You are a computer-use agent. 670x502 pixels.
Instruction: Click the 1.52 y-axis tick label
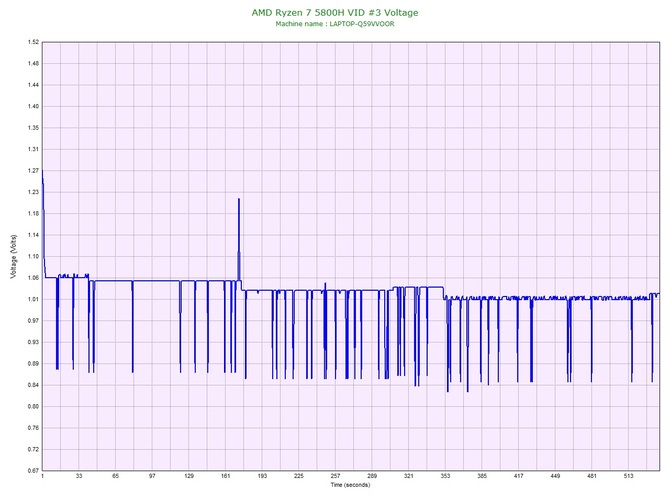pos(33,42)
